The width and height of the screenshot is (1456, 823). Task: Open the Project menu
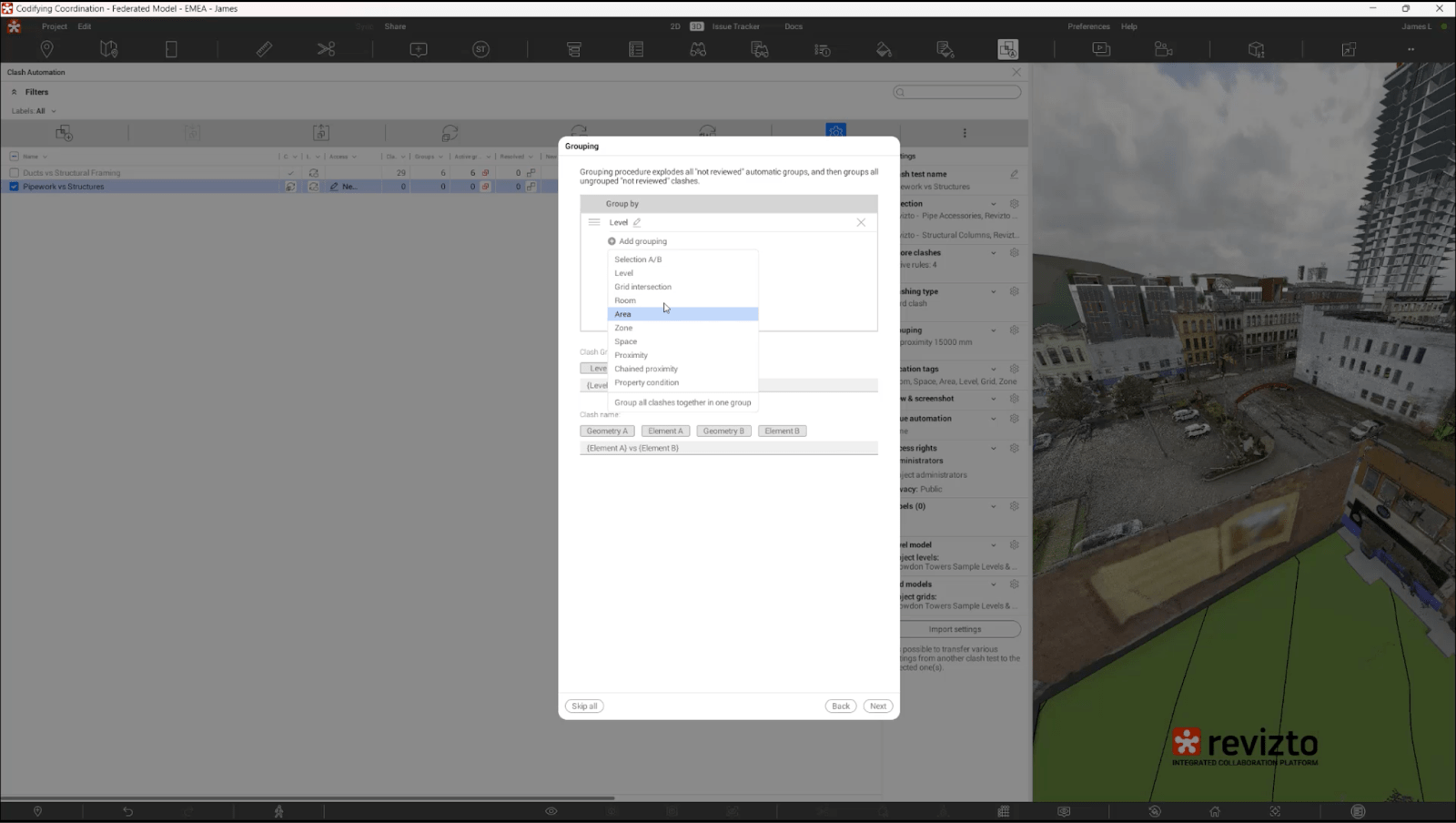pos(54,26)
